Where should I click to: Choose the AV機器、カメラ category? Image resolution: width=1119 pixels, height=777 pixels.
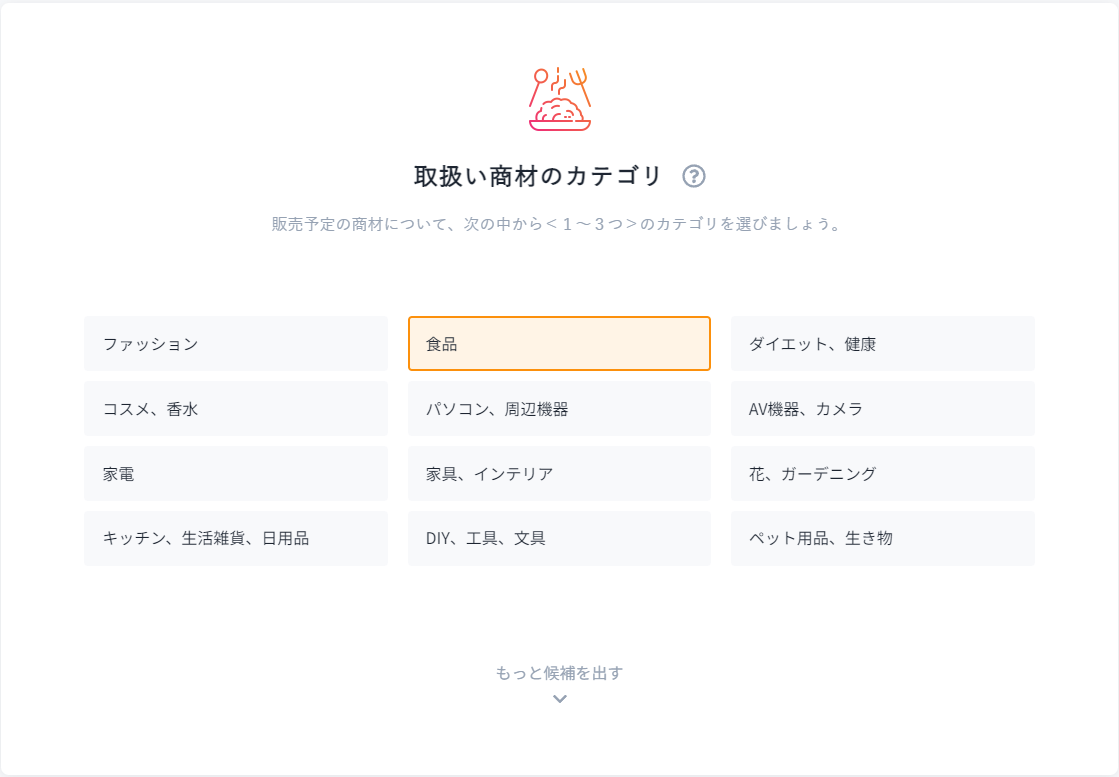[883, 408]
